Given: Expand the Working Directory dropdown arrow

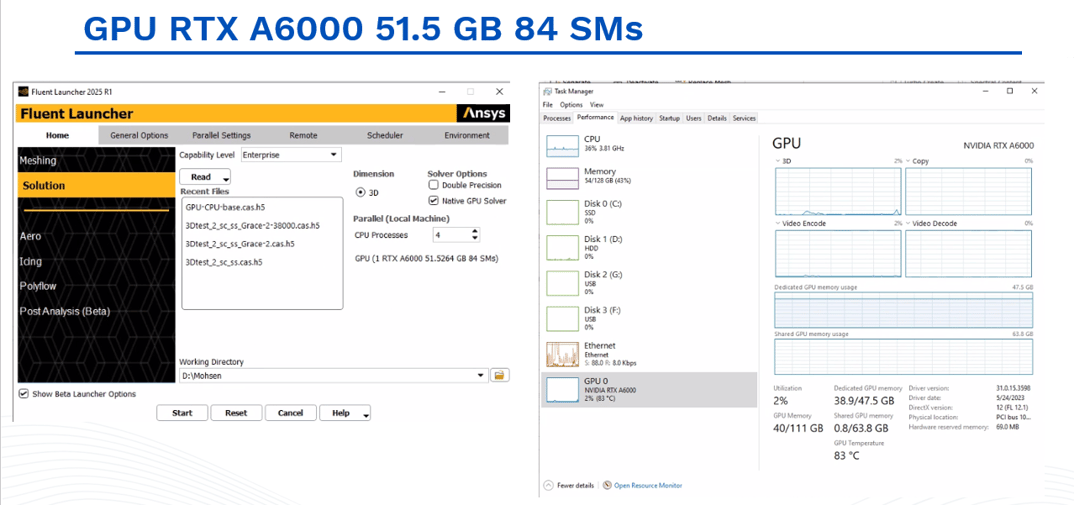Looking at the screenshot, I should (x=481, y=376).
